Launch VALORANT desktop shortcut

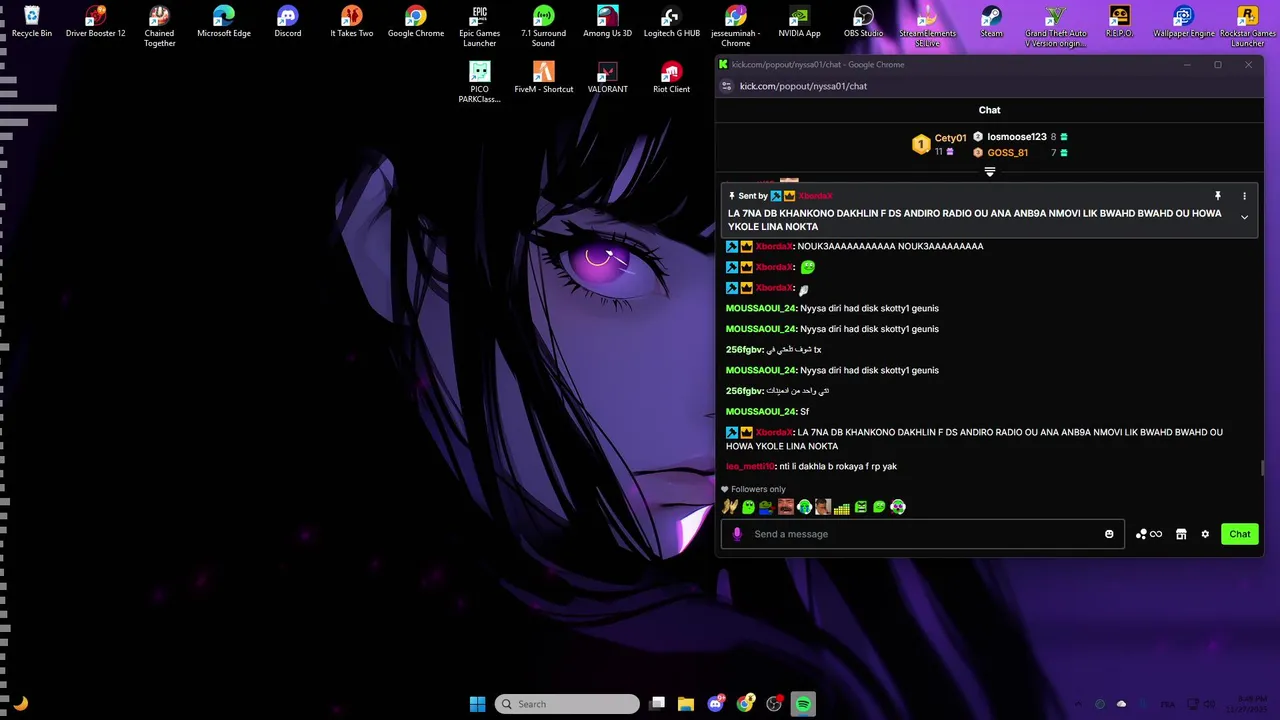click(608, 78)
